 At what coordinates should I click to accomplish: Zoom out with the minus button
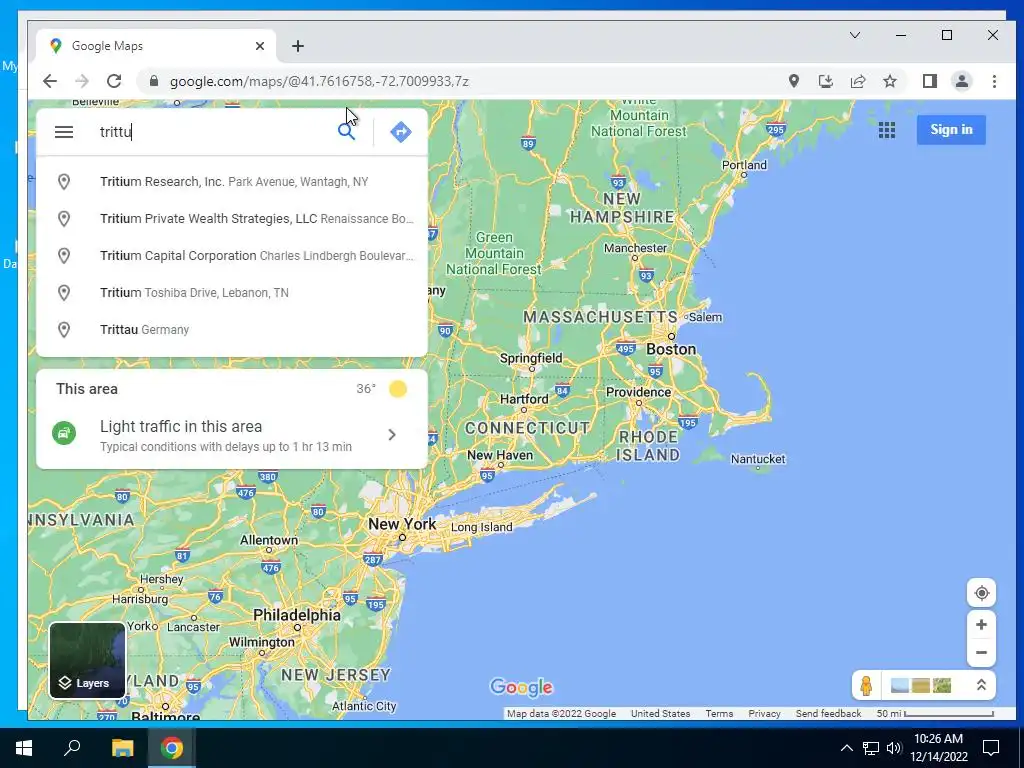(981, 652)
